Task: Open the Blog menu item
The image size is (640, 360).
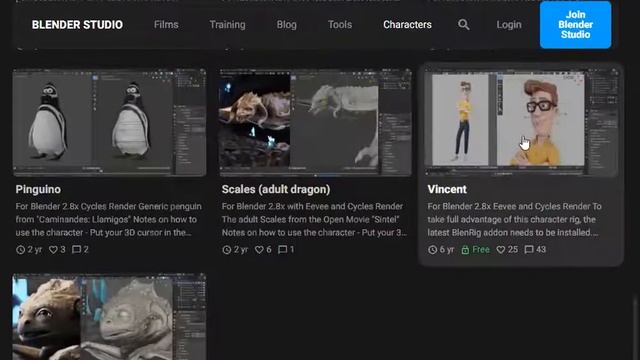Action: pos(287,25)
